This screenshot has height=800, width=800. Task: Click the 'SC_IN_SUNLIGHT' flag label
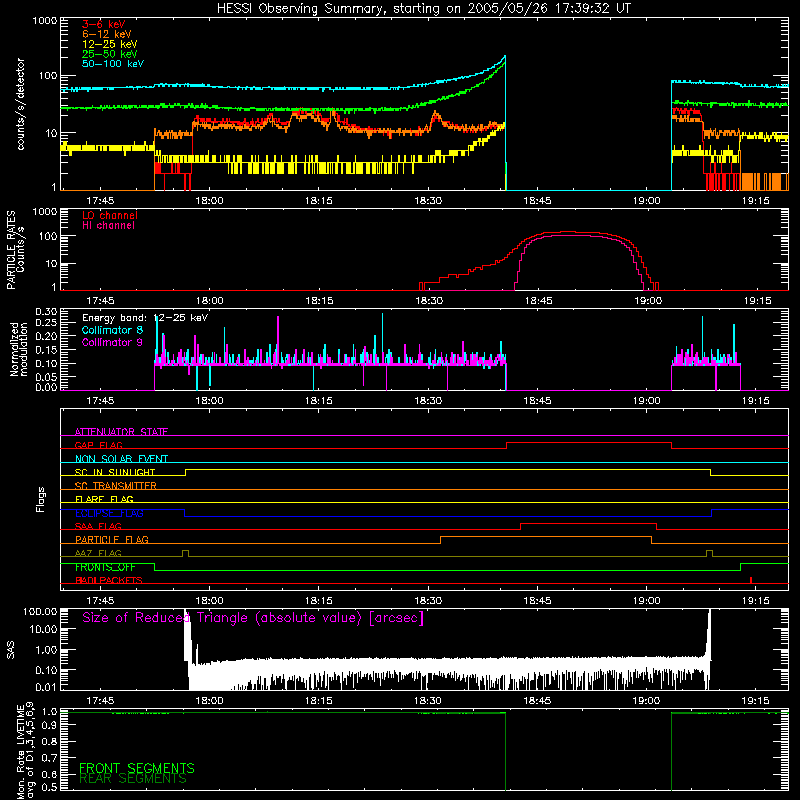pos(115,472)
